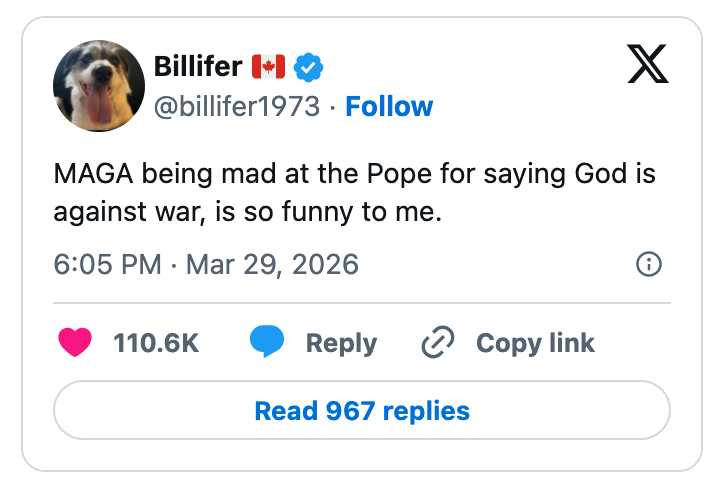Click the Follow link
The image size is (722, 494).
389,106
